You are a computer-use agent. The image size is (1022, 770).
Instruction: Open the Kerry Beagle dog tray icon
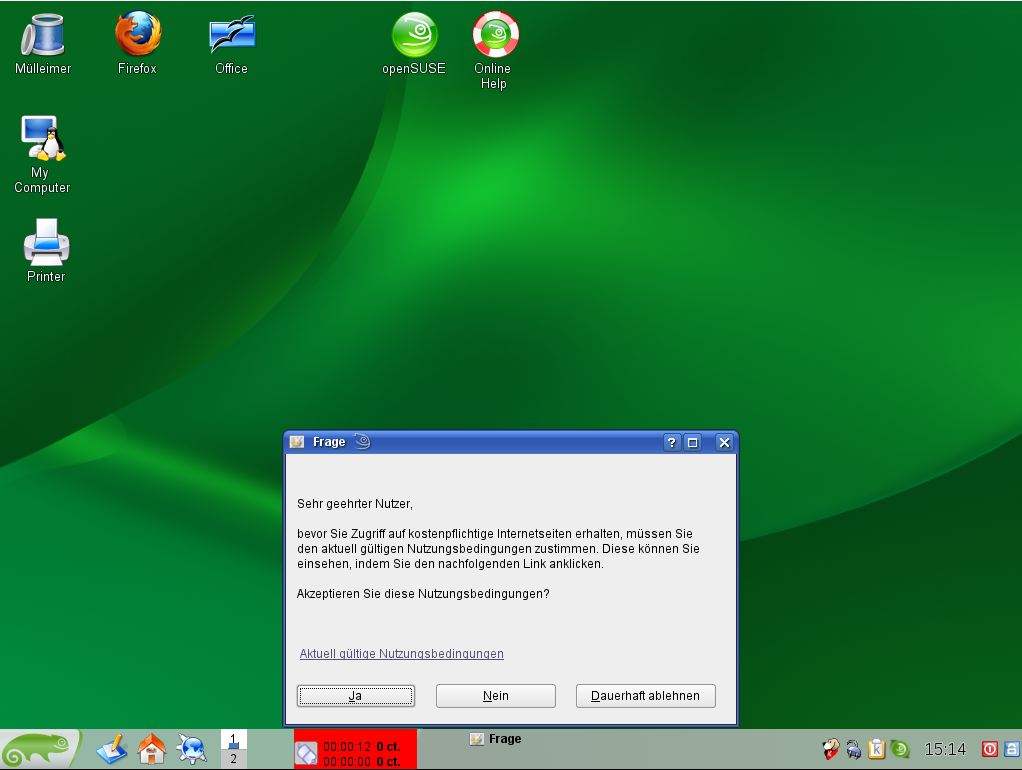pyautogui.click(x=830, y=750)
